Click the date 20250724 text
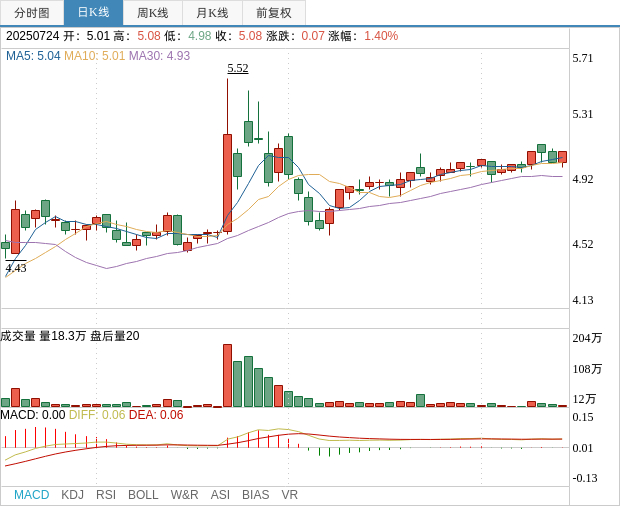620x506 pixels. click(x=32, y=36)
